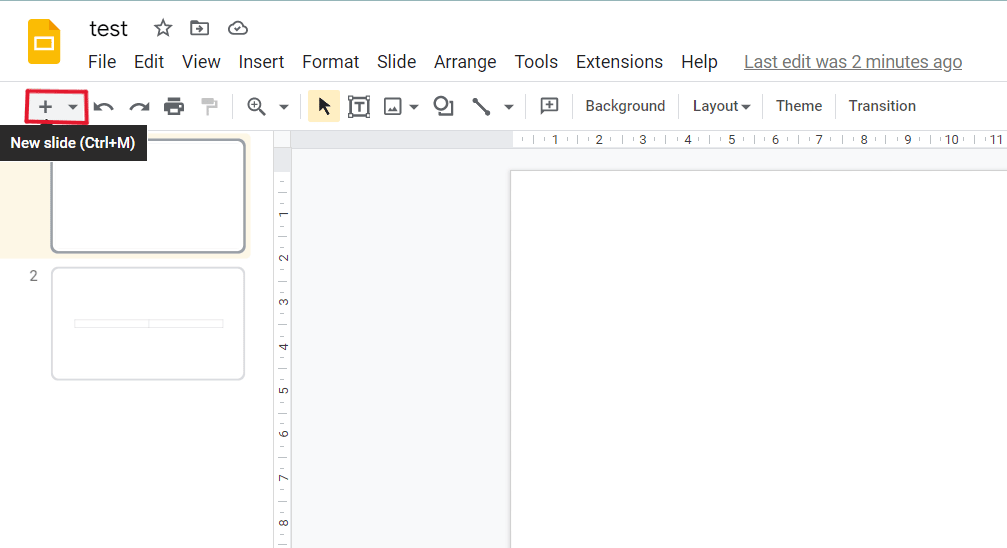Click the move to folder icon
This screenshot has height=548, width=1007.
pos(200,28)
